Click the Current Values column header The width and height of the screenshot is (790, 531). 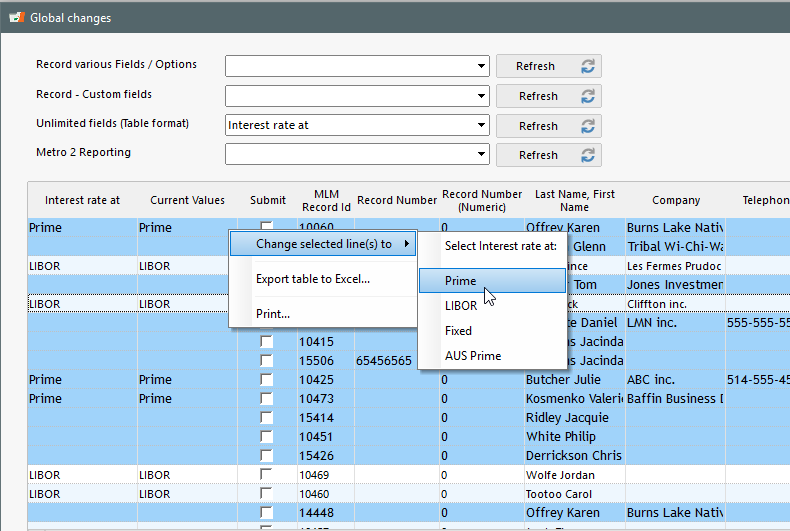point(187,200)
